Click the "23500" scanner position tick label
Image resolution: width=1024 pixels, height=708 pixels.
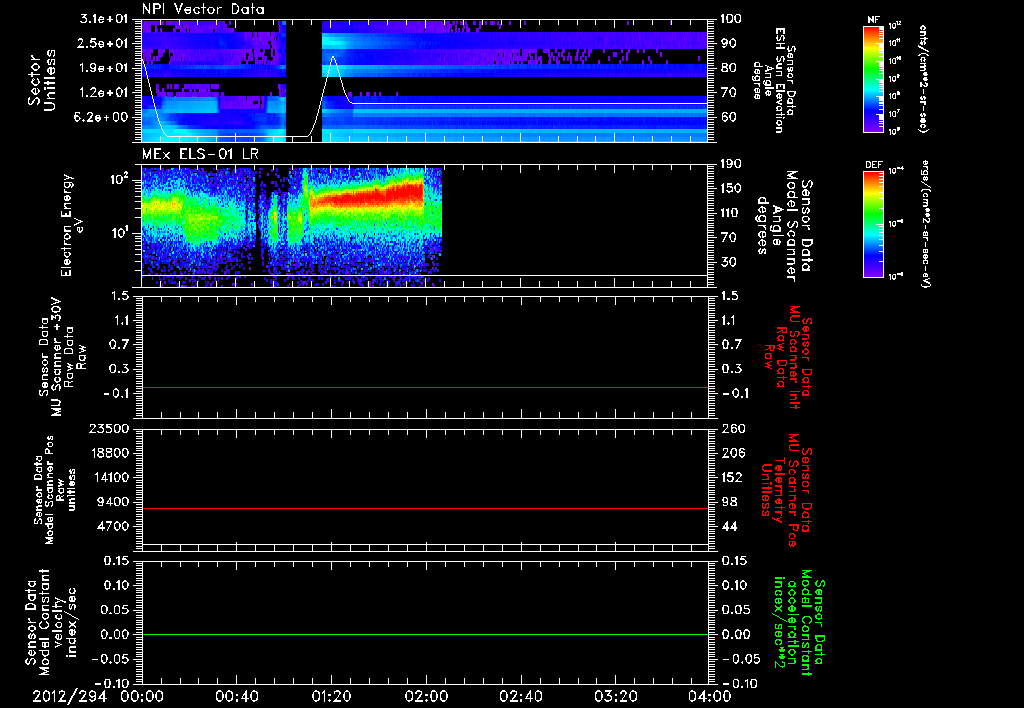pyautogui.click(x=110, y=428)
